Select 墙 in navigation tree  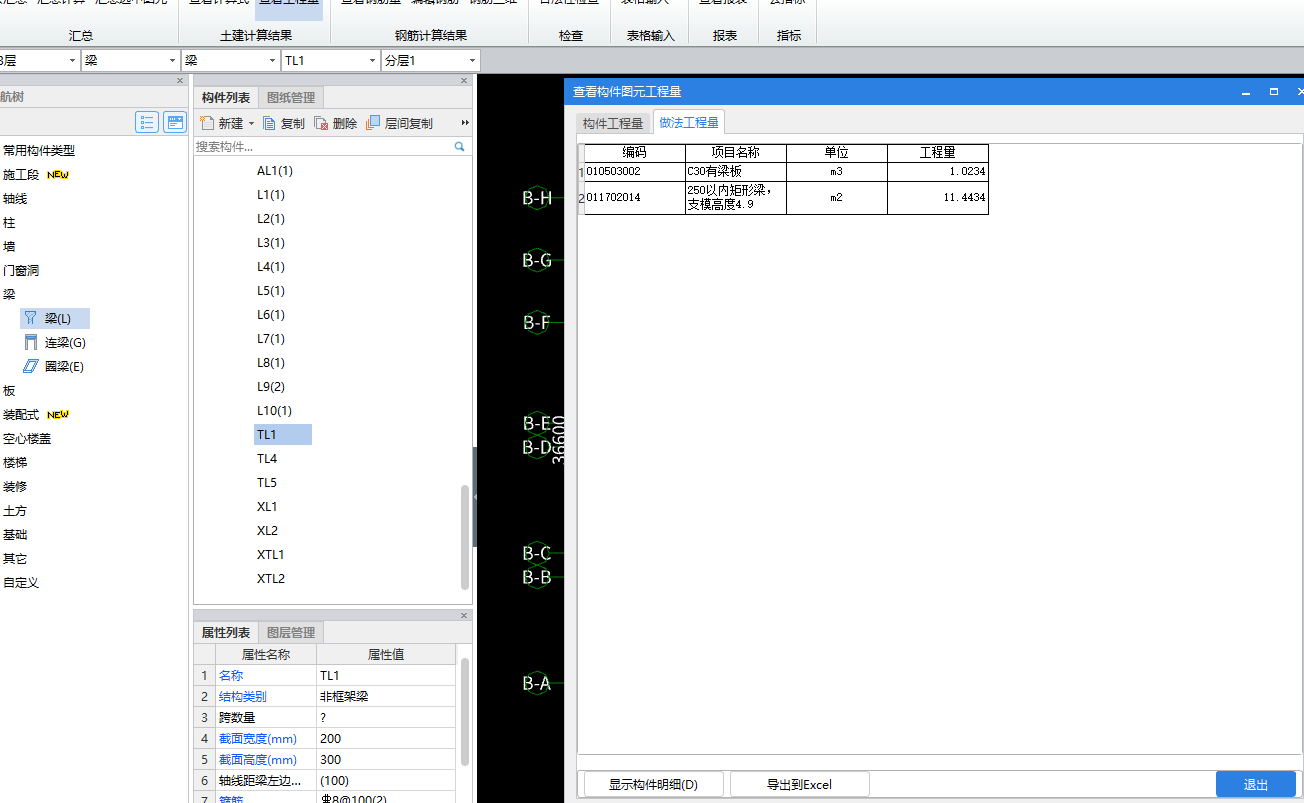(x=9, y=246)
